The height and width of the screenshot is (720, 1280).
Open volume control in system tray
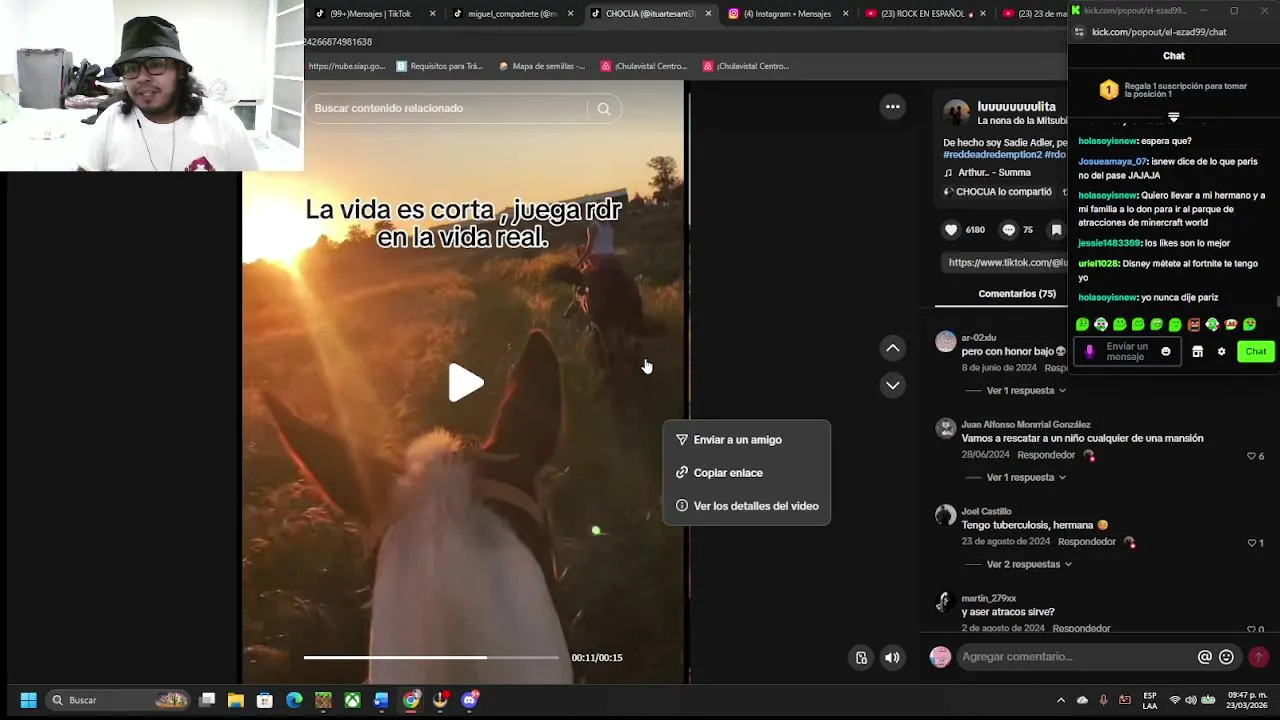pos(1191,700)
